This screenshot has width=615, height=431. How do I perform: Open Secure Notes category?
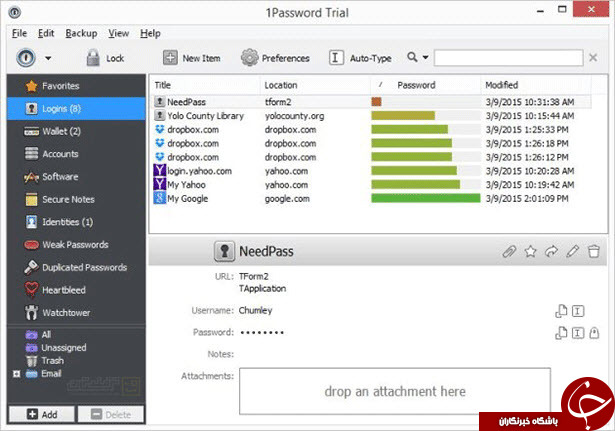[x=76, y=199]
